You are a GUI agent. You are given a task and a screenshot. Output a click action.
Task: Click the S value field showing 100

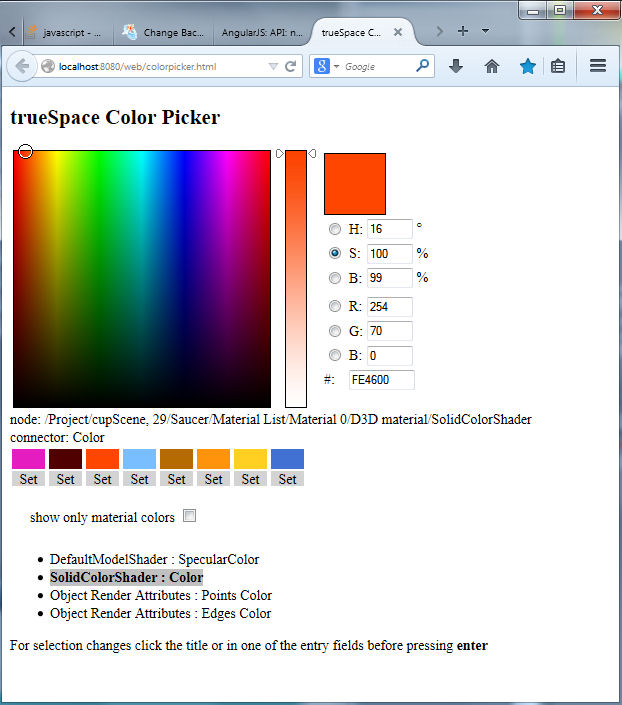(389, 254)
